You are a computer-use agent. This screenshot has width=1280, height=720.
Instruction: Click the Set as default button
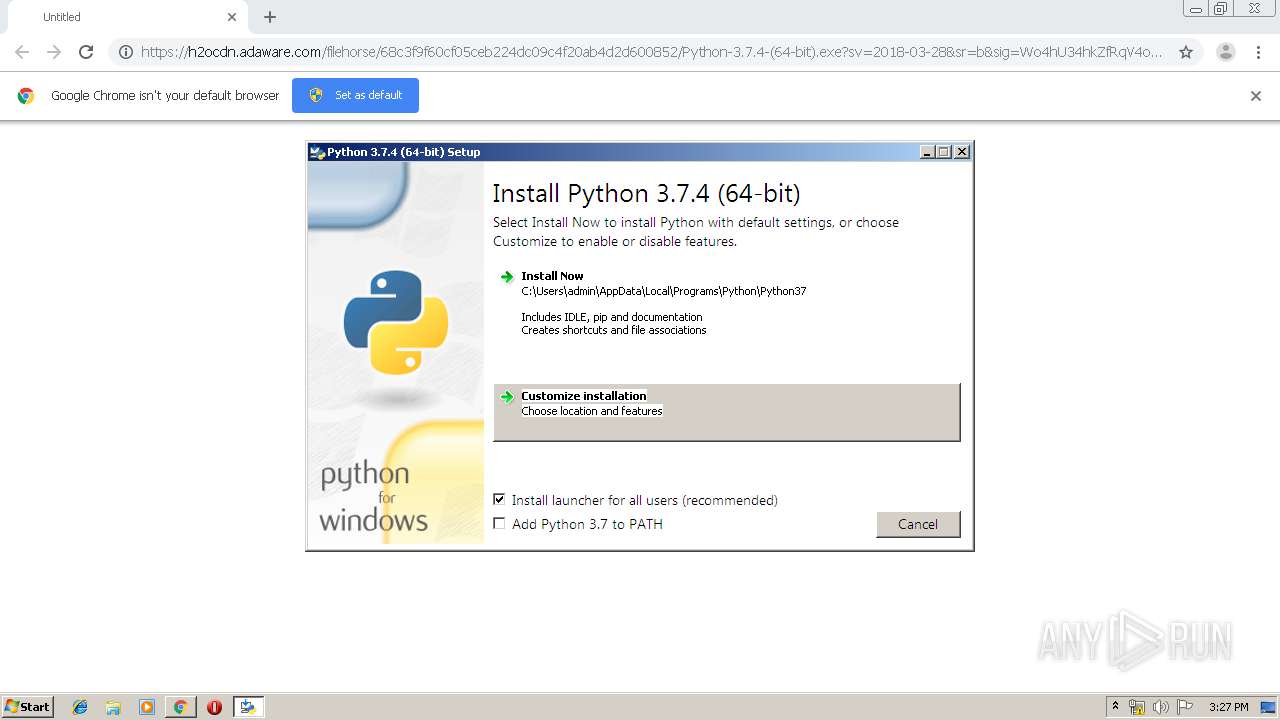355,95
